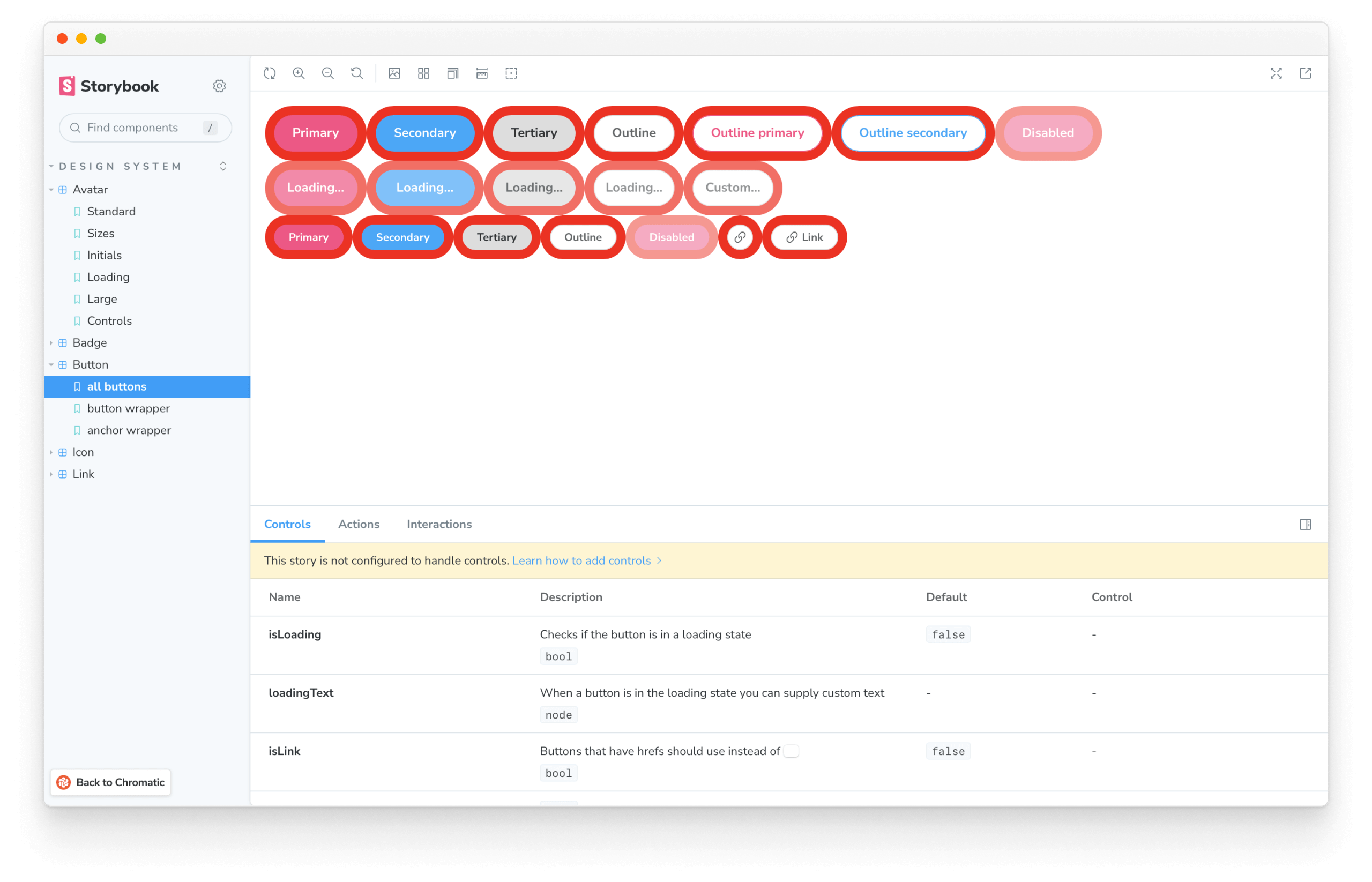Select the Interactions tab
The image size is (1372, 882).
[x=439, y=523]
